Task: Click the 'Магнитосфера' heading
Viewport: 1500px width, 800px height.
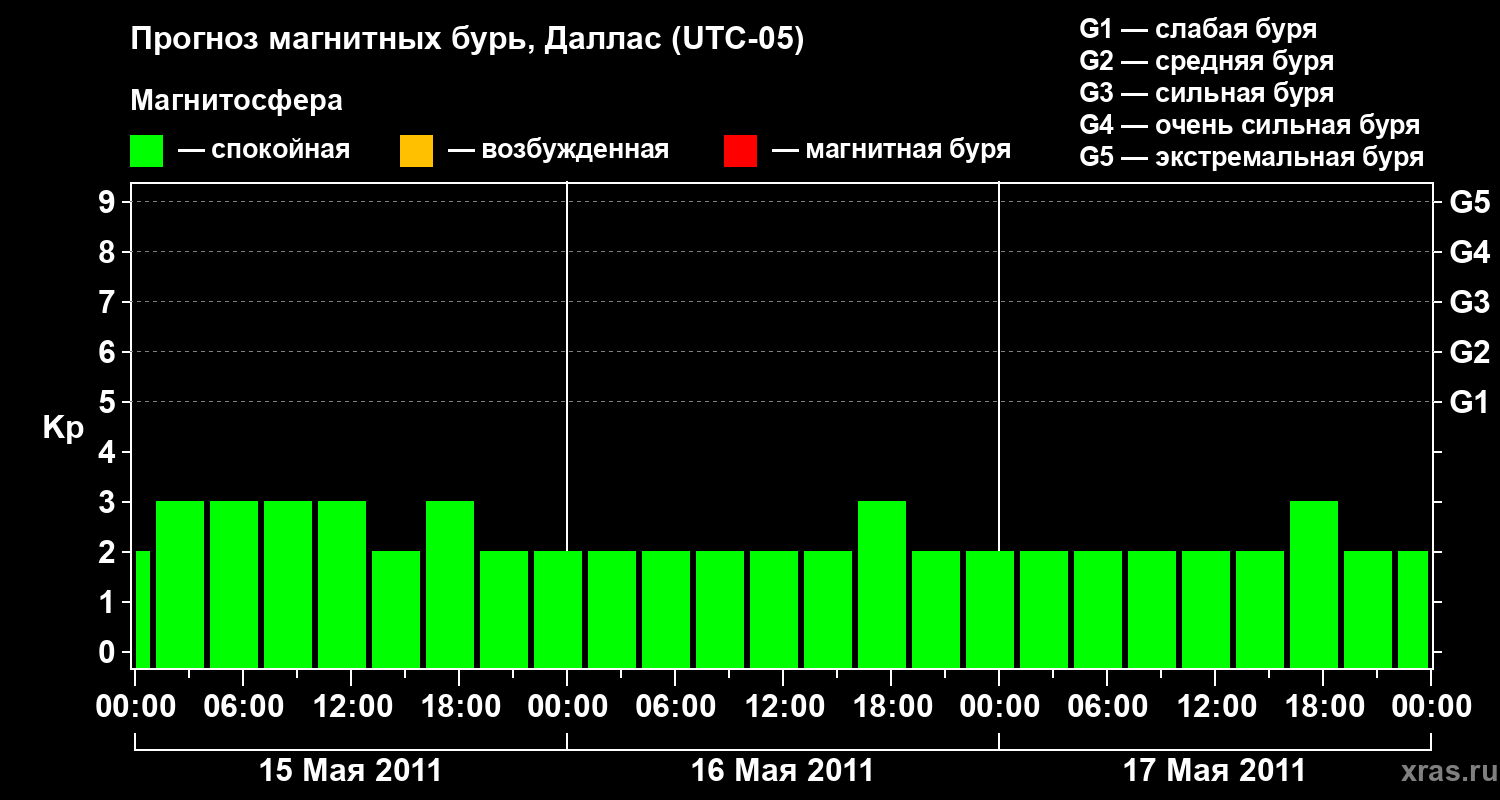Action: pyautogui.click(x=237, y=101)
